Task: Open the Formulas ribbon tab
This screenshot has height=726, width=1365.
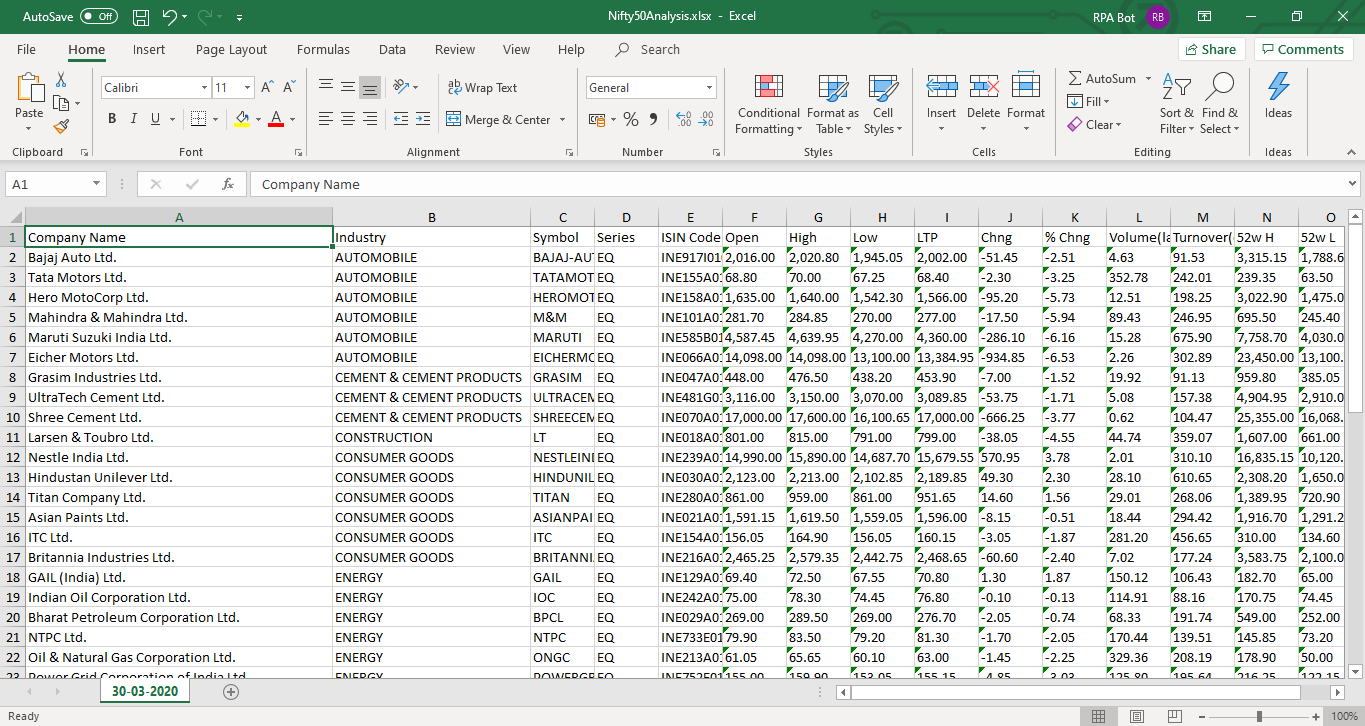Action: click(x=323, y=49)
